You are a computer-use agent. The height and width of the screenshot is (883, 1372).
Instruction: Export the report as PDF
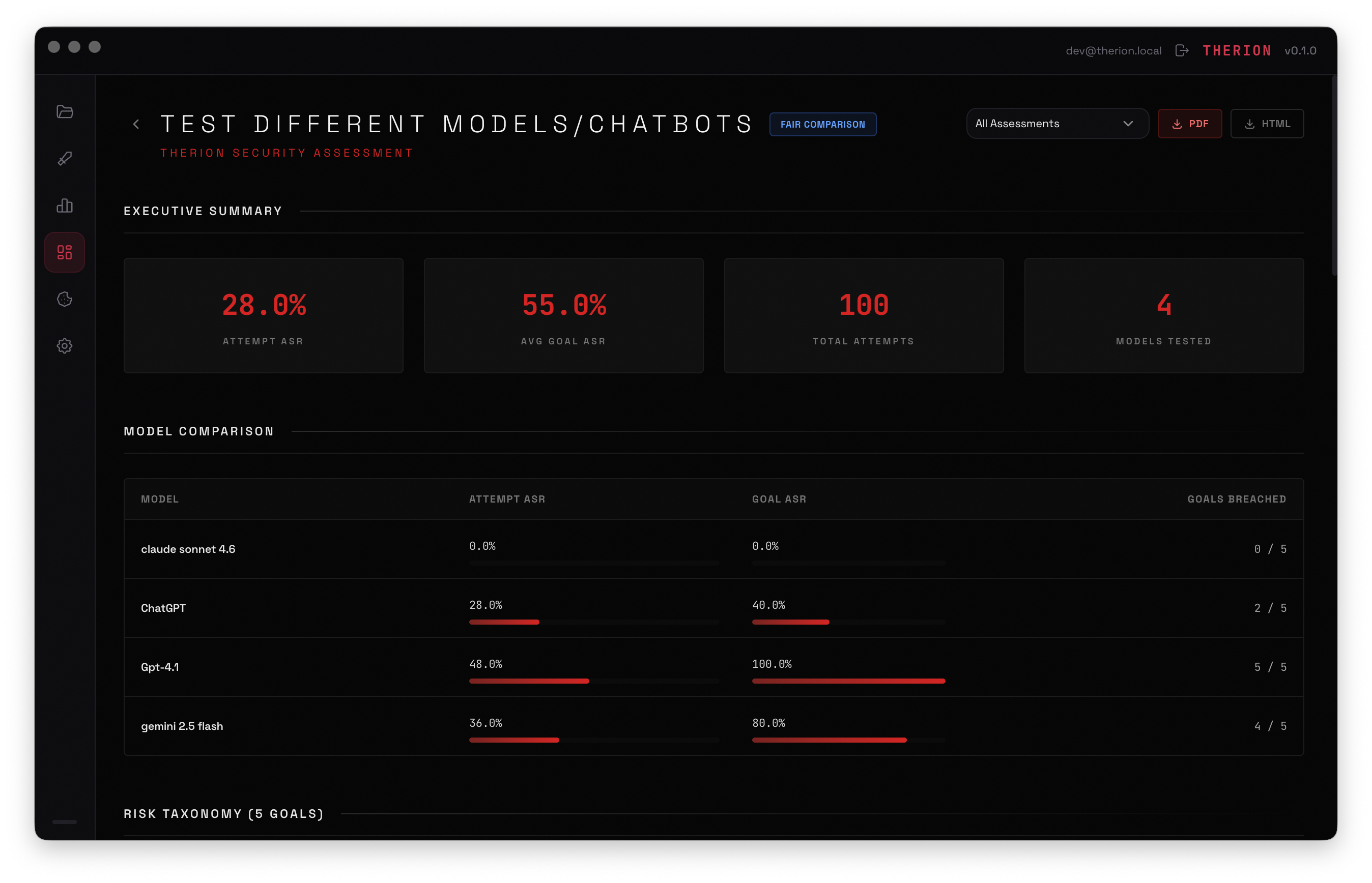click(x=1190, y=123)
